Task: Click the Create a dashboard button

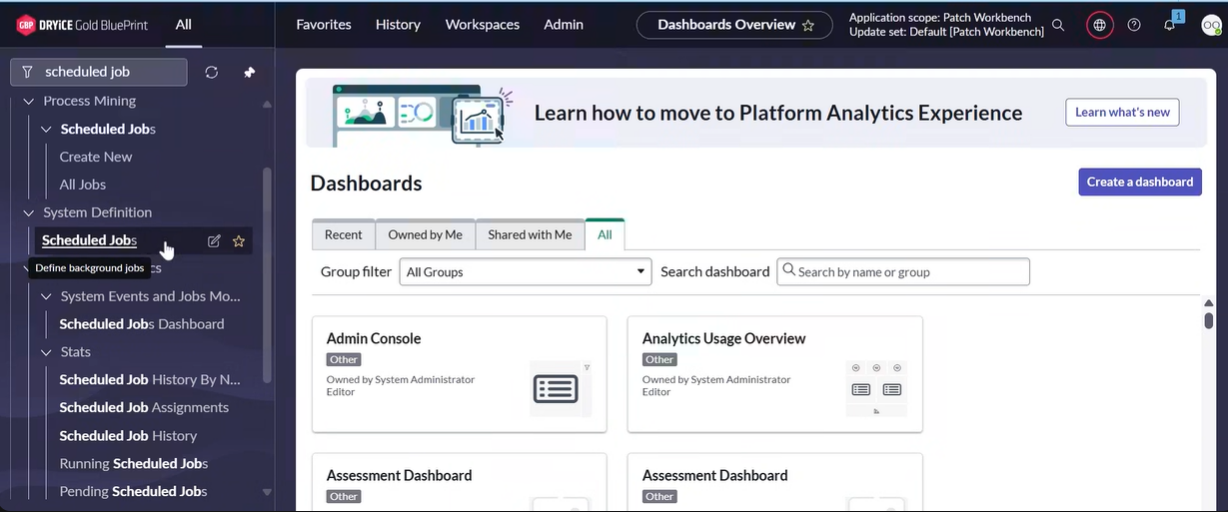Action: pos(1140,182)
